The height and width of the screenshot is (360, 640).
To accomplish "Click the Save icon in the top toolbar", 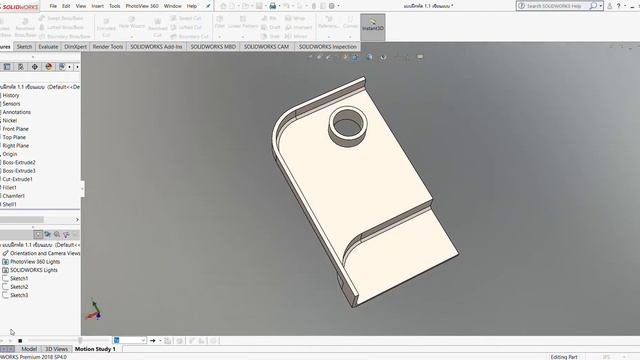I will point(259,6).
